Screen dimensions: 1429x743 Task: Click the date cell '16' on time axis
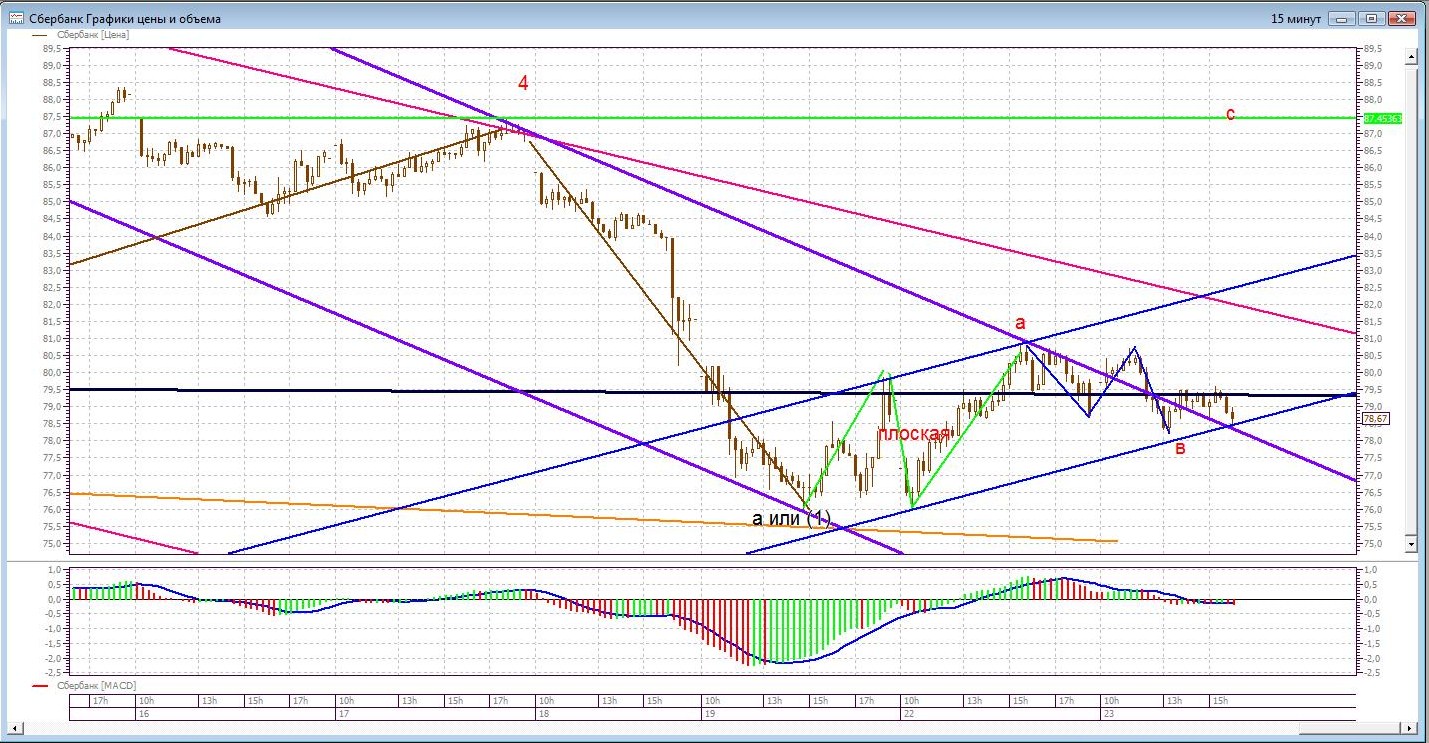point(236,714)
